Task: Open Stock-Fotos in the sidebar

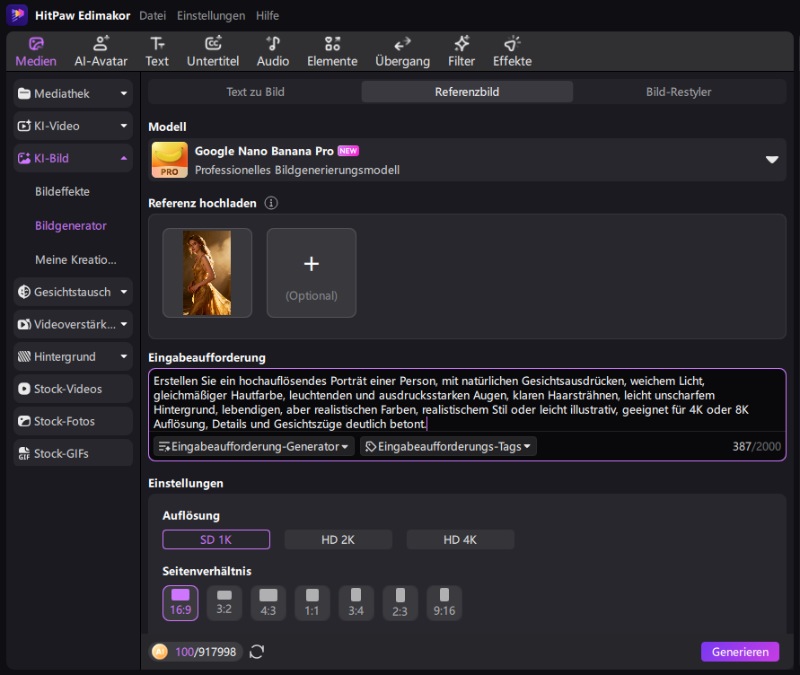Action: pos(73,421)
